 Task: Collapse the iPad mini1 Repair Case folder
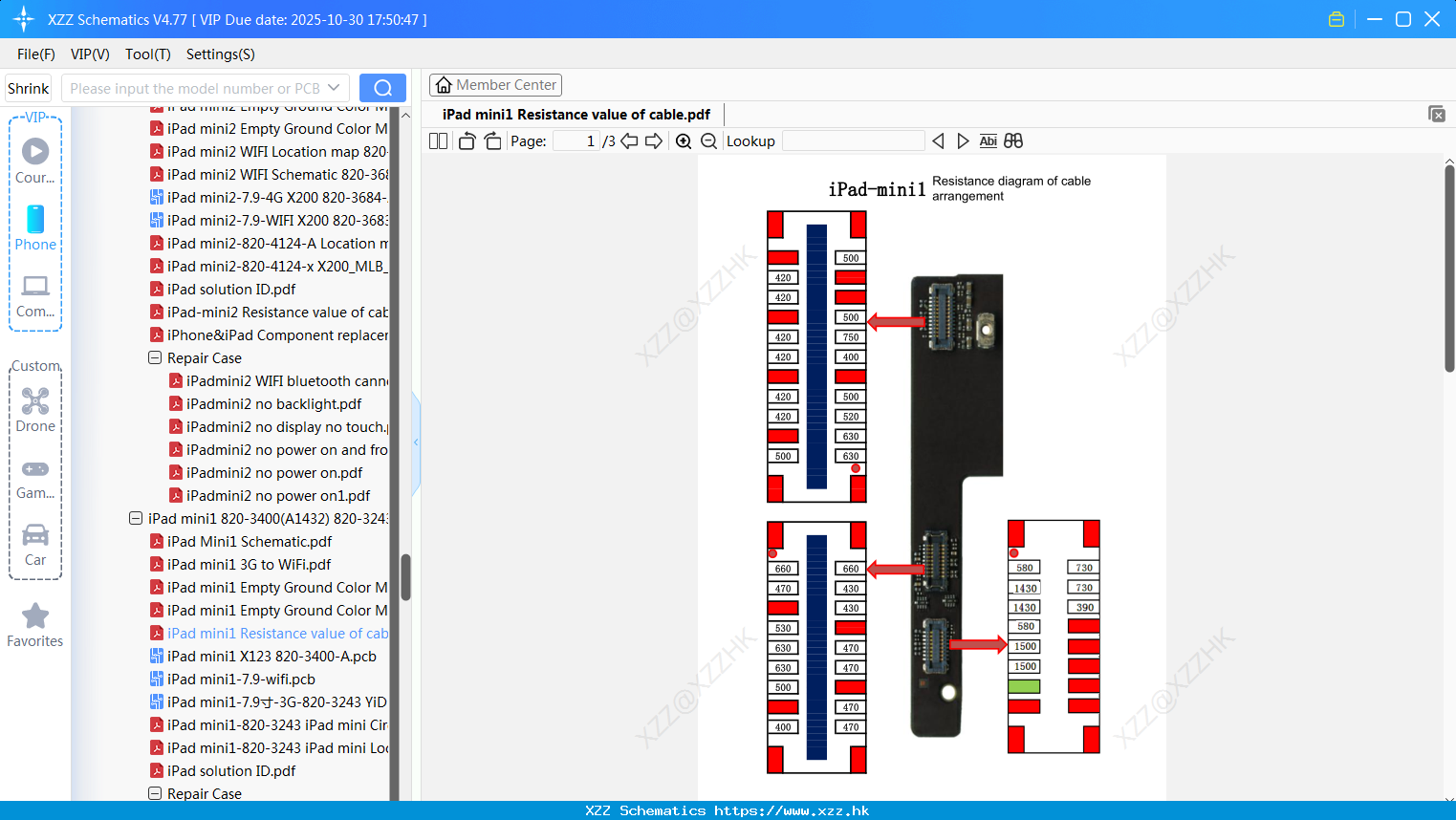click(155, 794)
